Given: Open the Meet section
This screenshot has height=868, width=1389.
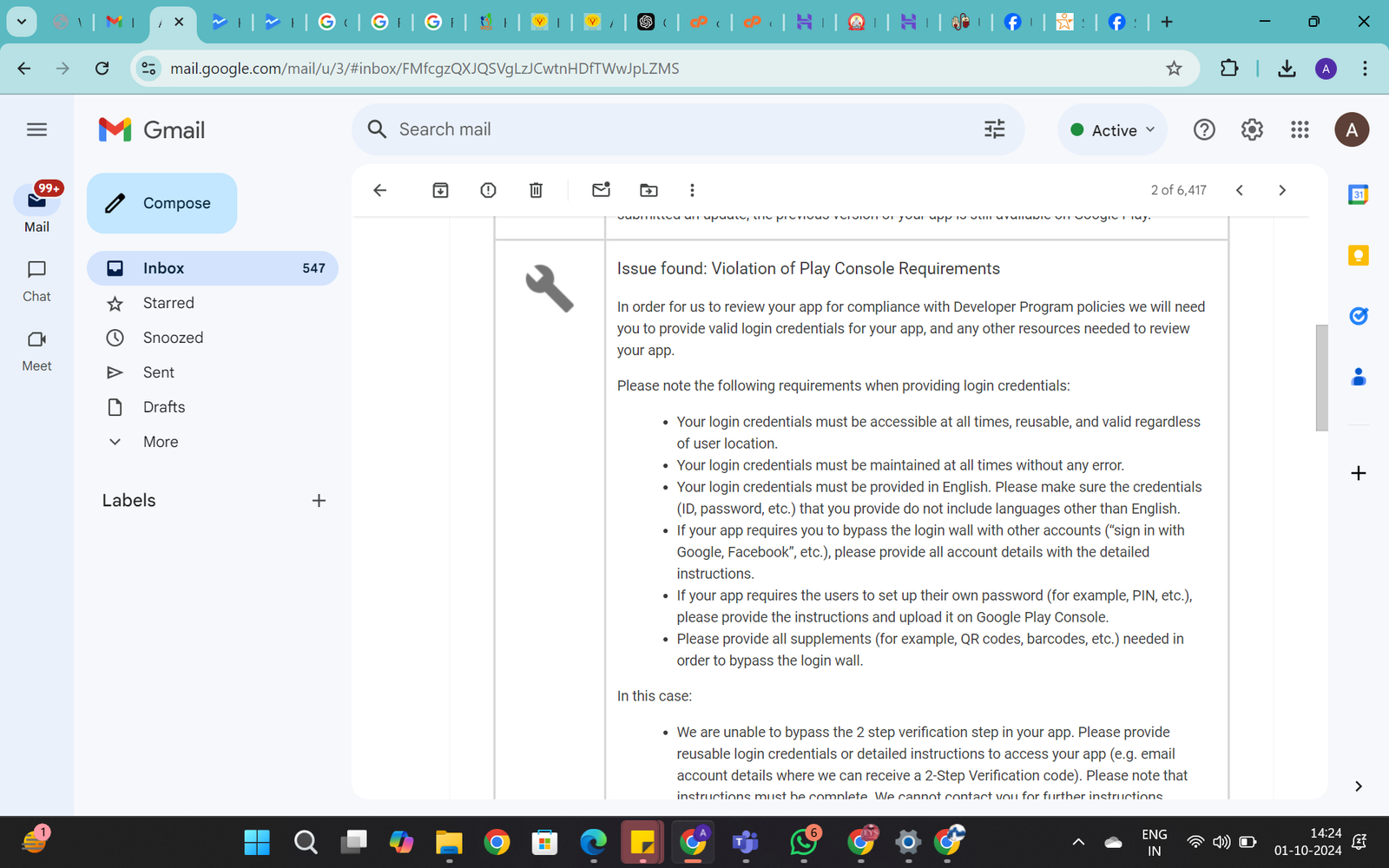Looking at the screenshot, I should 36,351.
